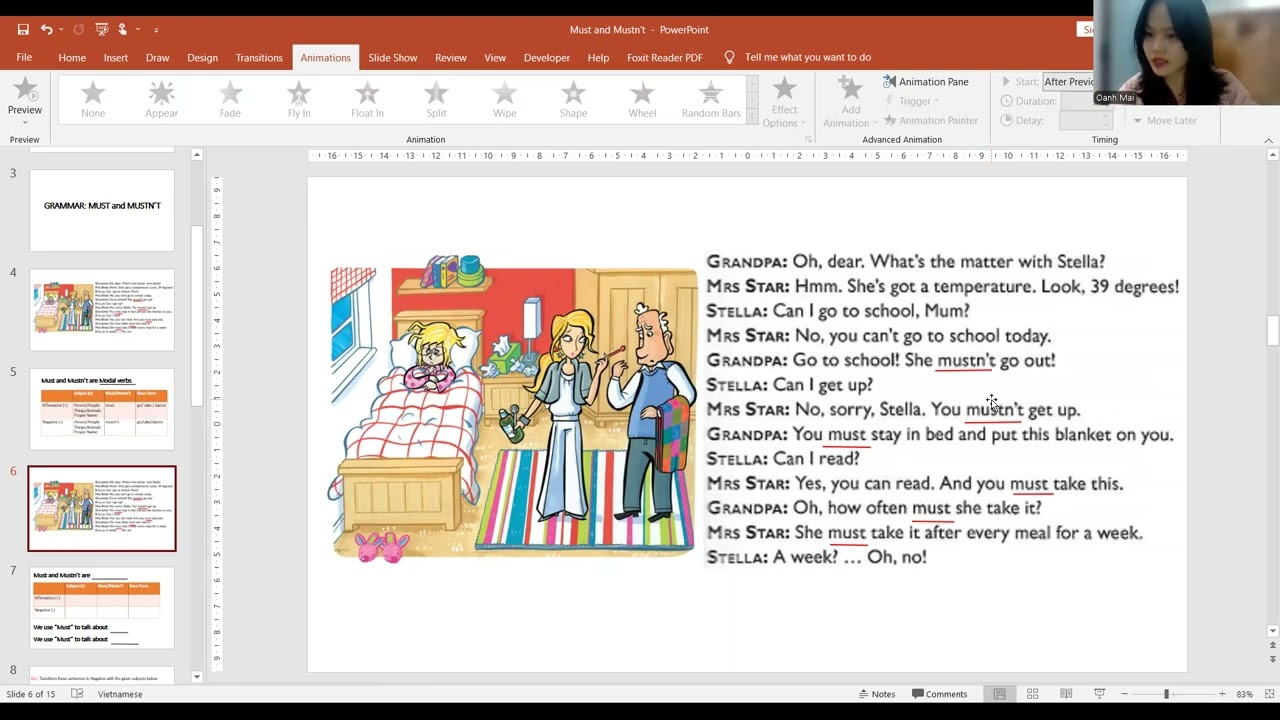Open the Trigger dropdown

point(913,101)
